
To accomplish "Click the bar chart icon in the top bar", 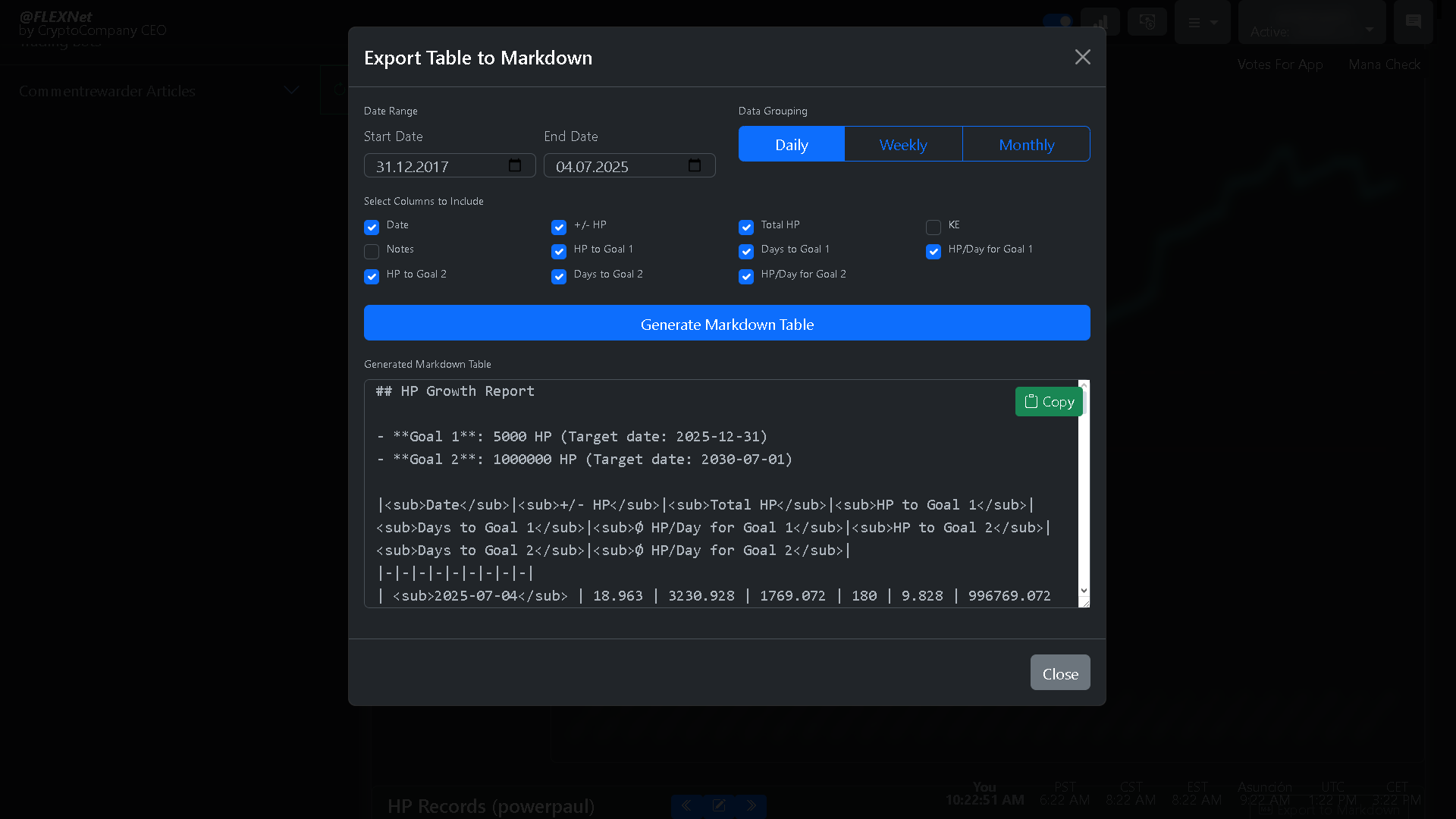I will coord(1100,21).
